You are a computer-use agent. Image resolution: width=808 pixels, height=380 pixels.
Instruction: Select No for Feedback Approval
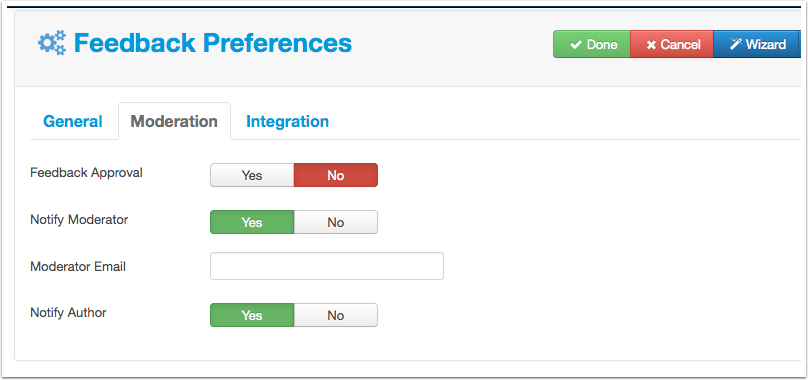tap(335, 175)
